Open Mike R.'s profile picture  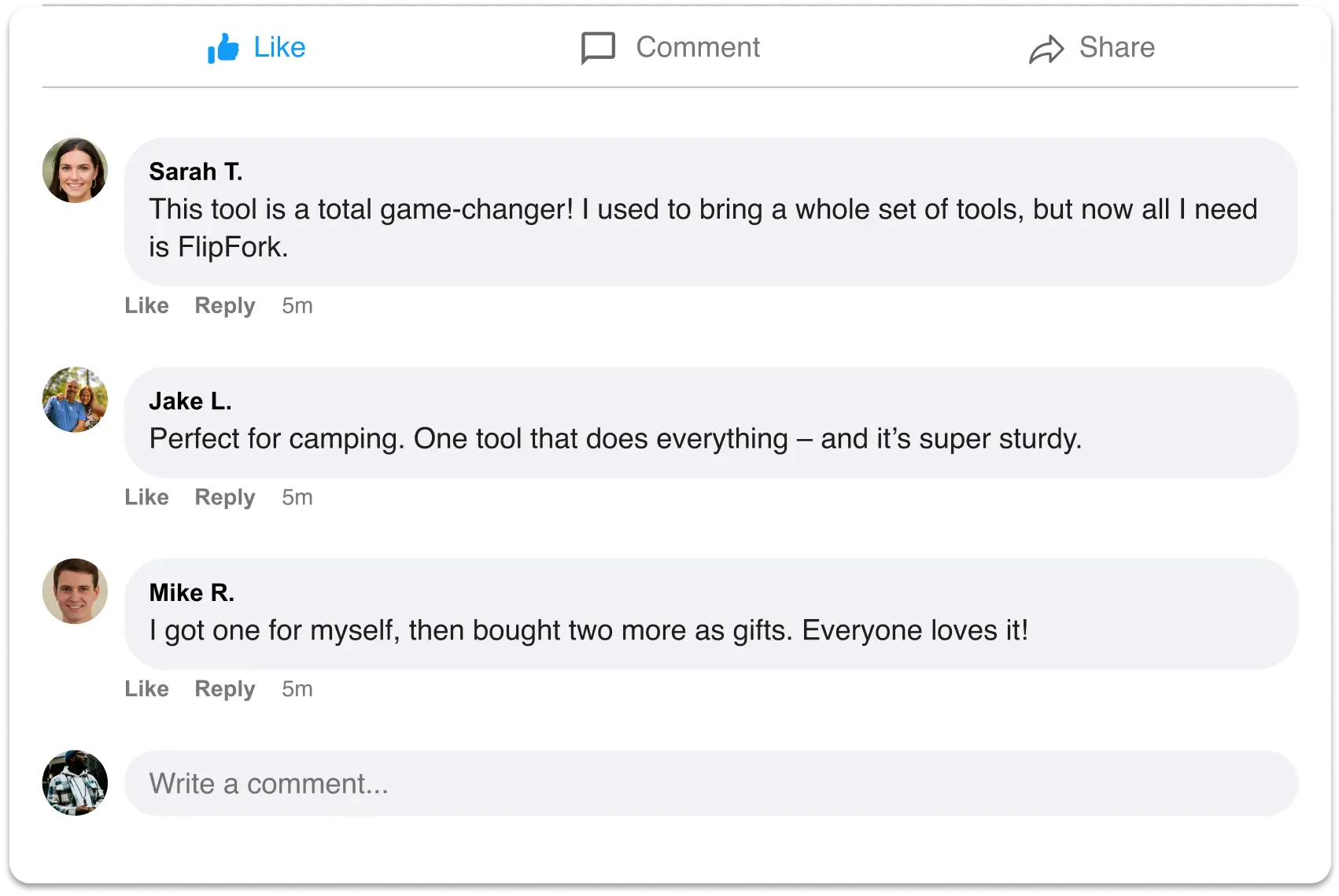pos(75,592)
